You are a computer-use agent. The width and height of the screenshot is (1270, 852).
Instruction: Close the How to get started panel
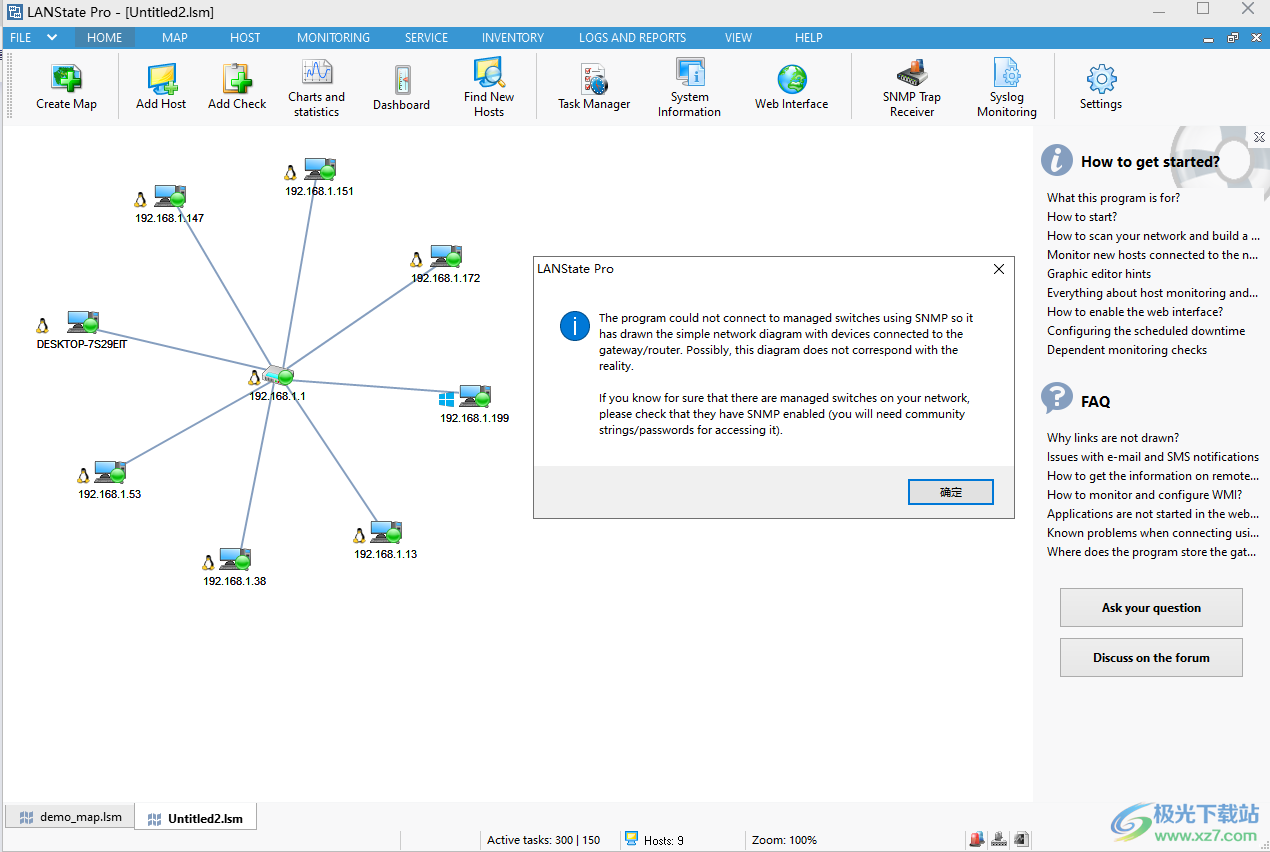coord(1258,137)
